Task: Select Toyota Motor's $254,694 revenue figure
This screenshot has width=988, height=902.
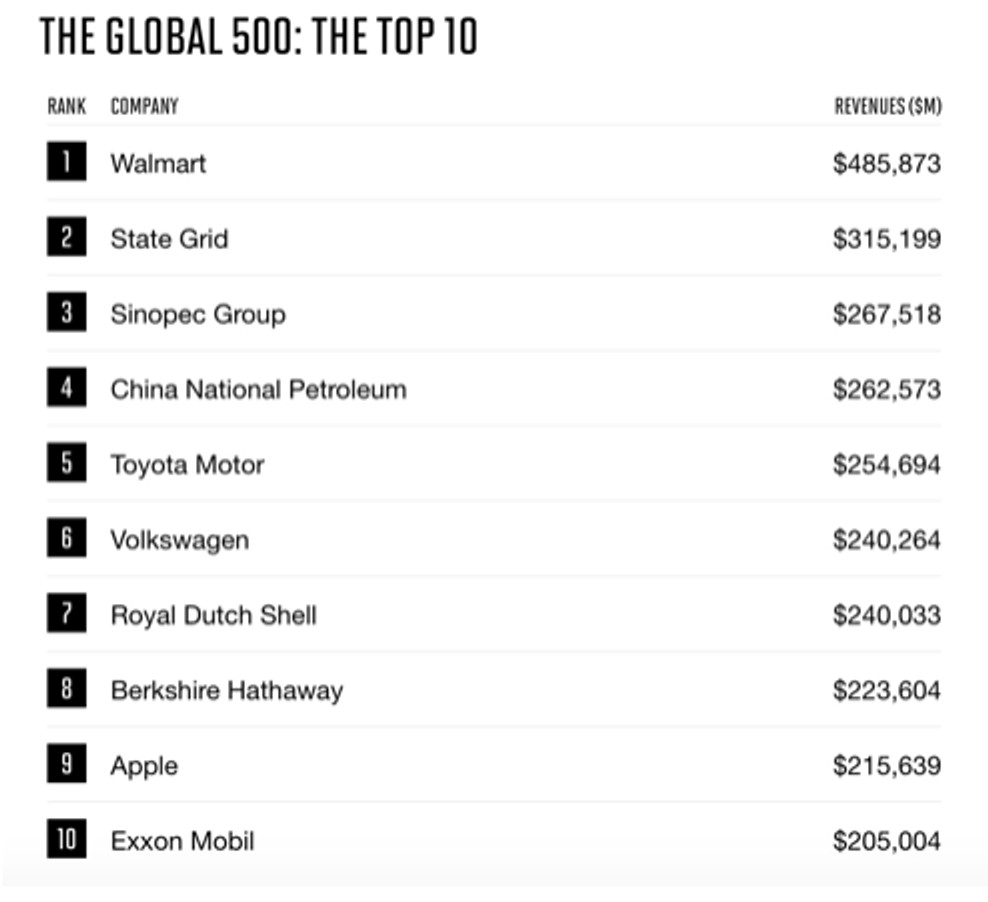Action: (887, 465)
